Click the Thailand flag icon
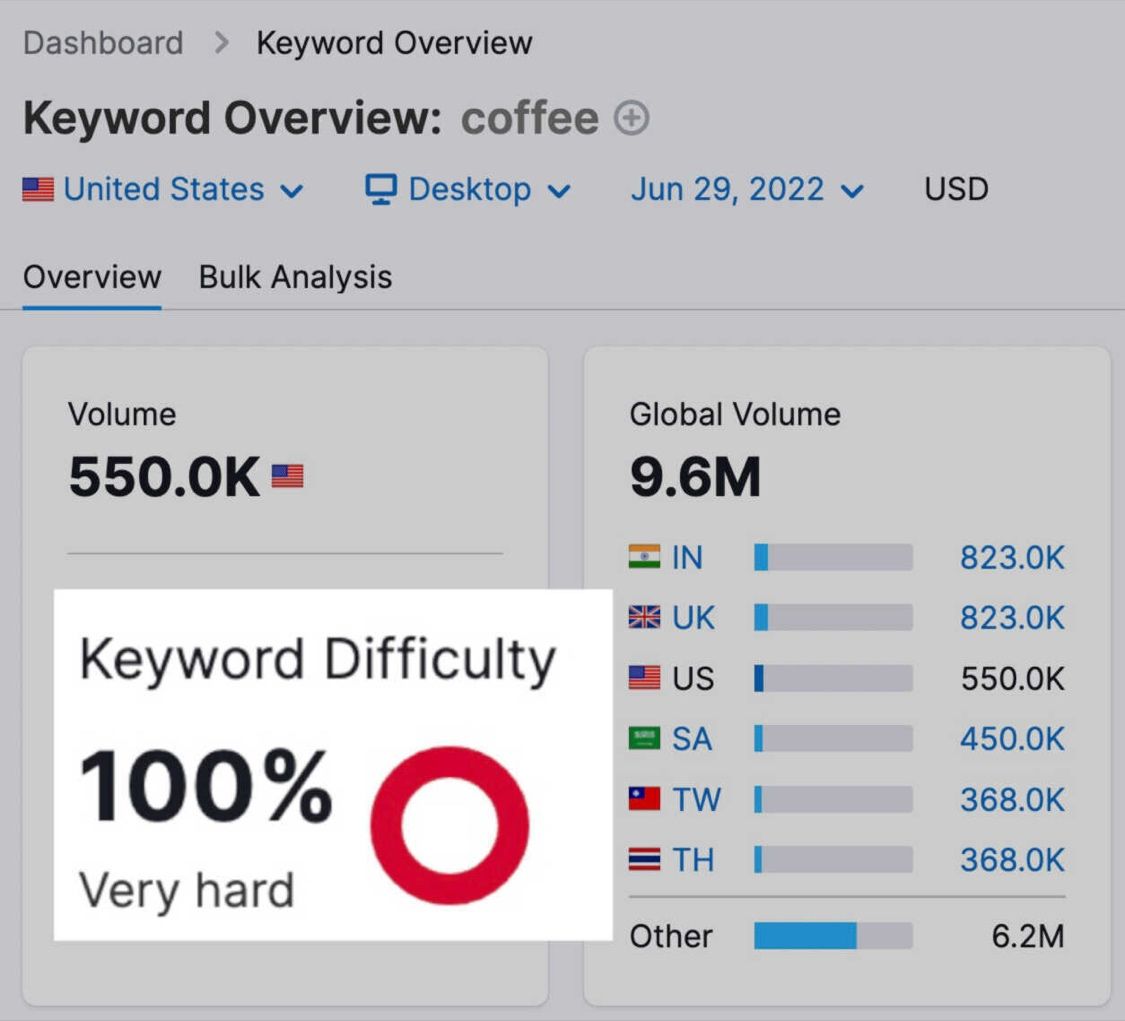This screenshot has width=1125, height=1021. coord(645,859)
